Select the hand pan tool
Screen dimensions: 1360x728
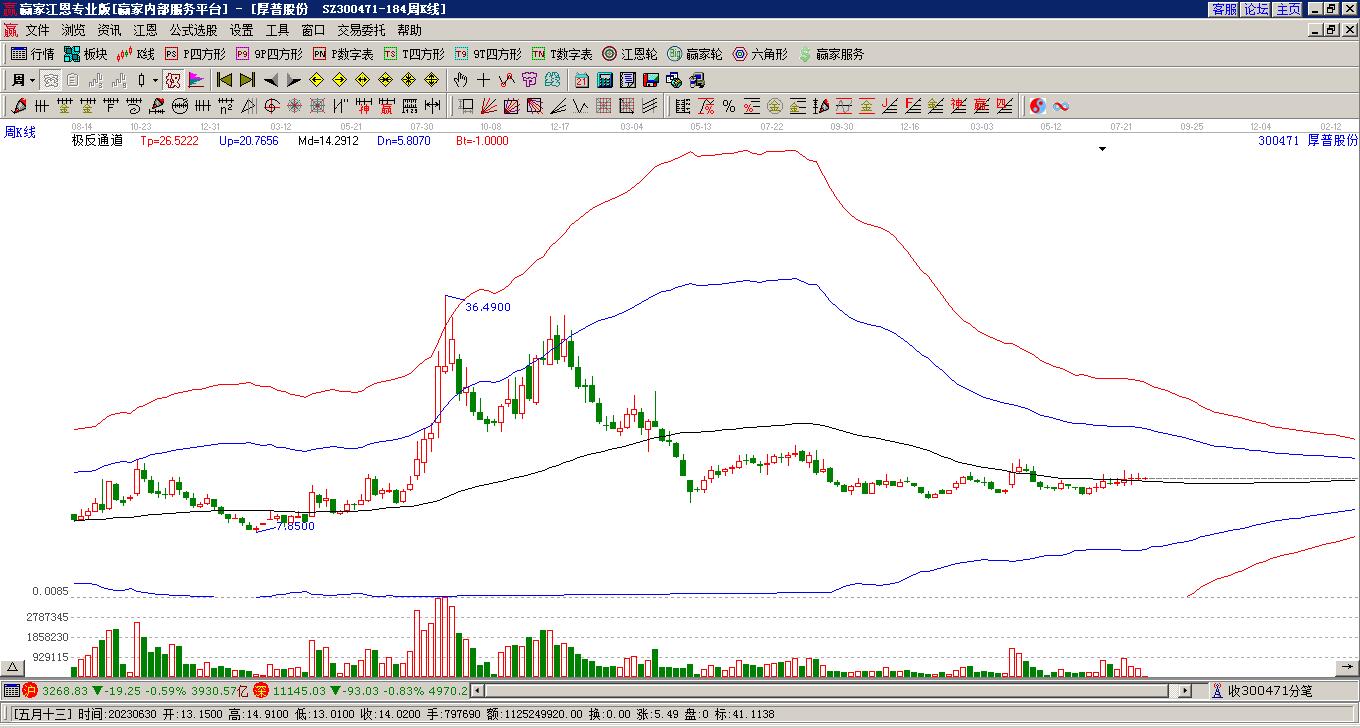pyautogui.click(x=460, y=80)
